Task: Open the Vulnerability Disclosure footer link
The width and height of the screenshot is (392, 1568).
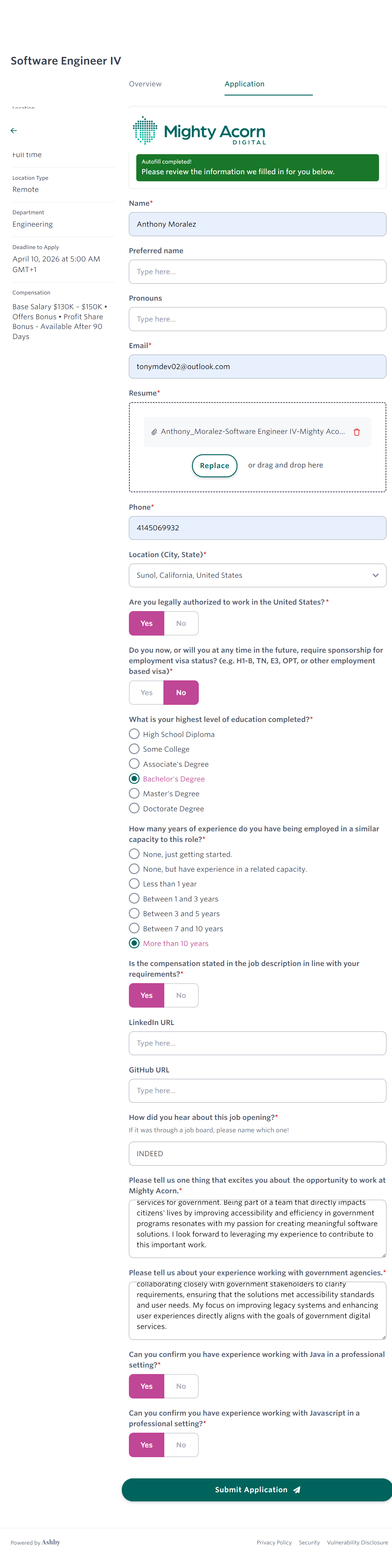Action: pos(357,1542)
